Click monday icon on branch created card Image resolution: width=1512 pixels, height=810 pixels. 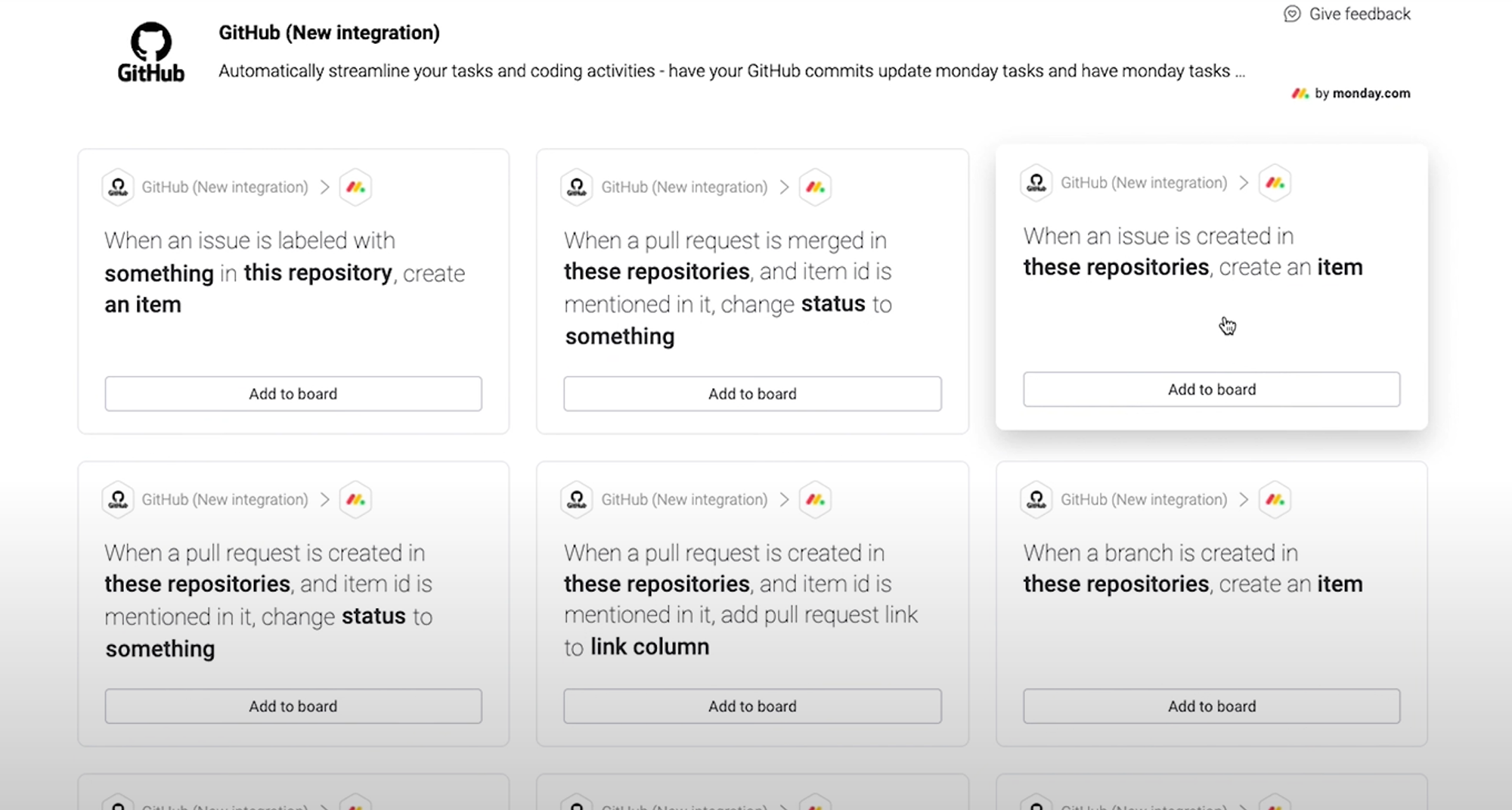[x=1275, y=500]
